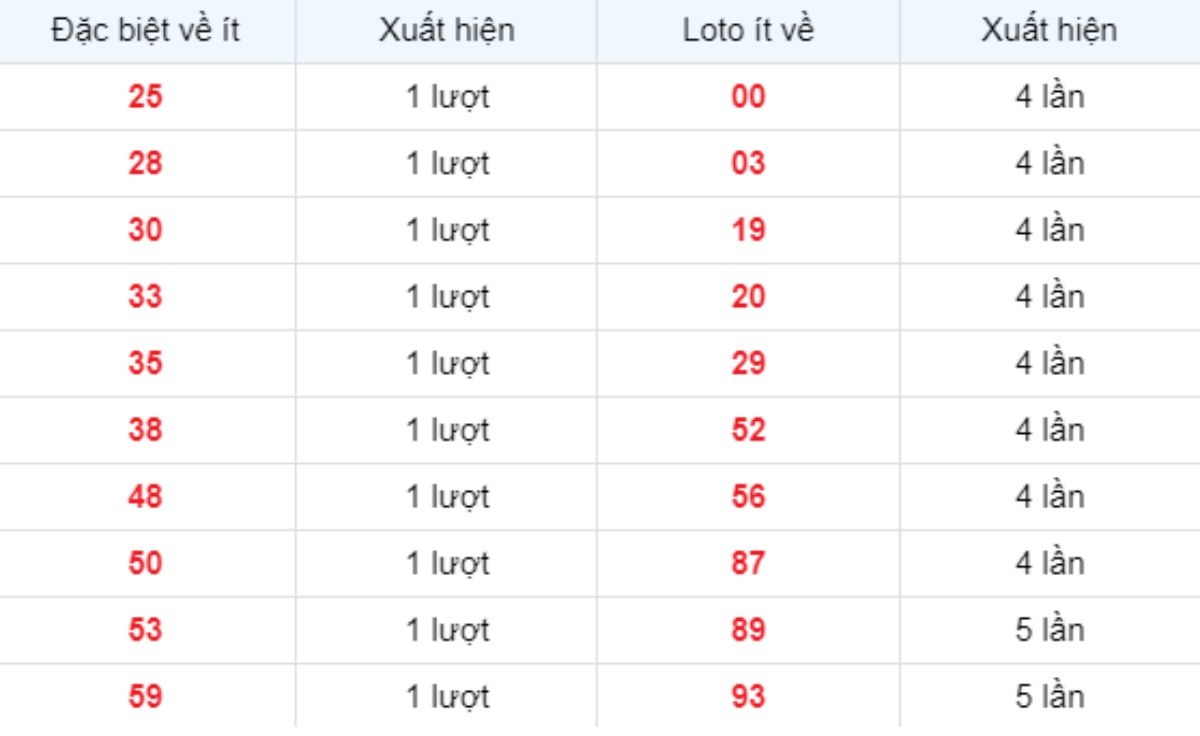Open number 30 in the first column

point(145,231)
